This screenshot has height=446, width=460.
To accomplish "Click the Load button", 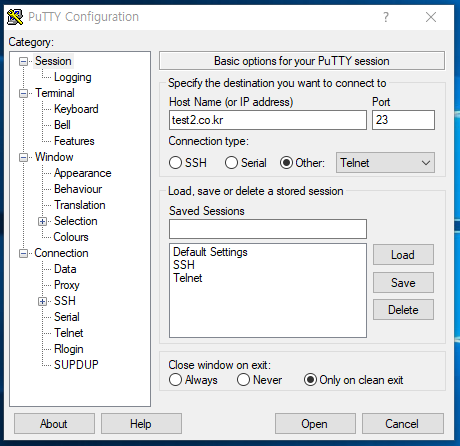I will coord(403,255).
